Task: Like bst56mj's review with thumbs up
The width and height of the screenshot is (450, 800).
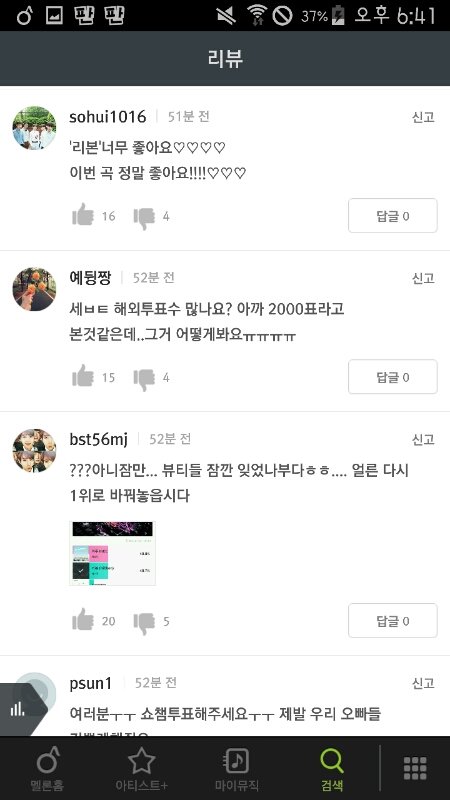Action: click(83, 620)
